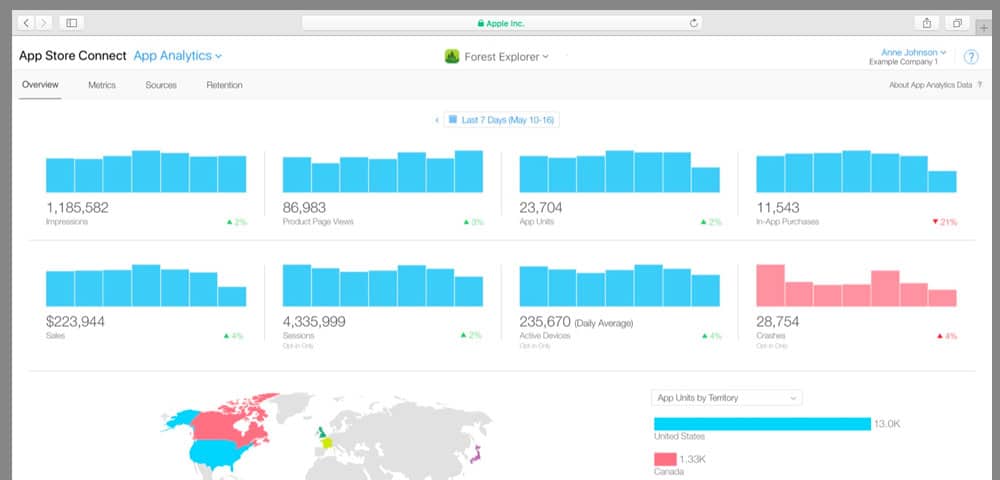
Task: Click the 1,185,582 impressions value
Action: (77, 208)
